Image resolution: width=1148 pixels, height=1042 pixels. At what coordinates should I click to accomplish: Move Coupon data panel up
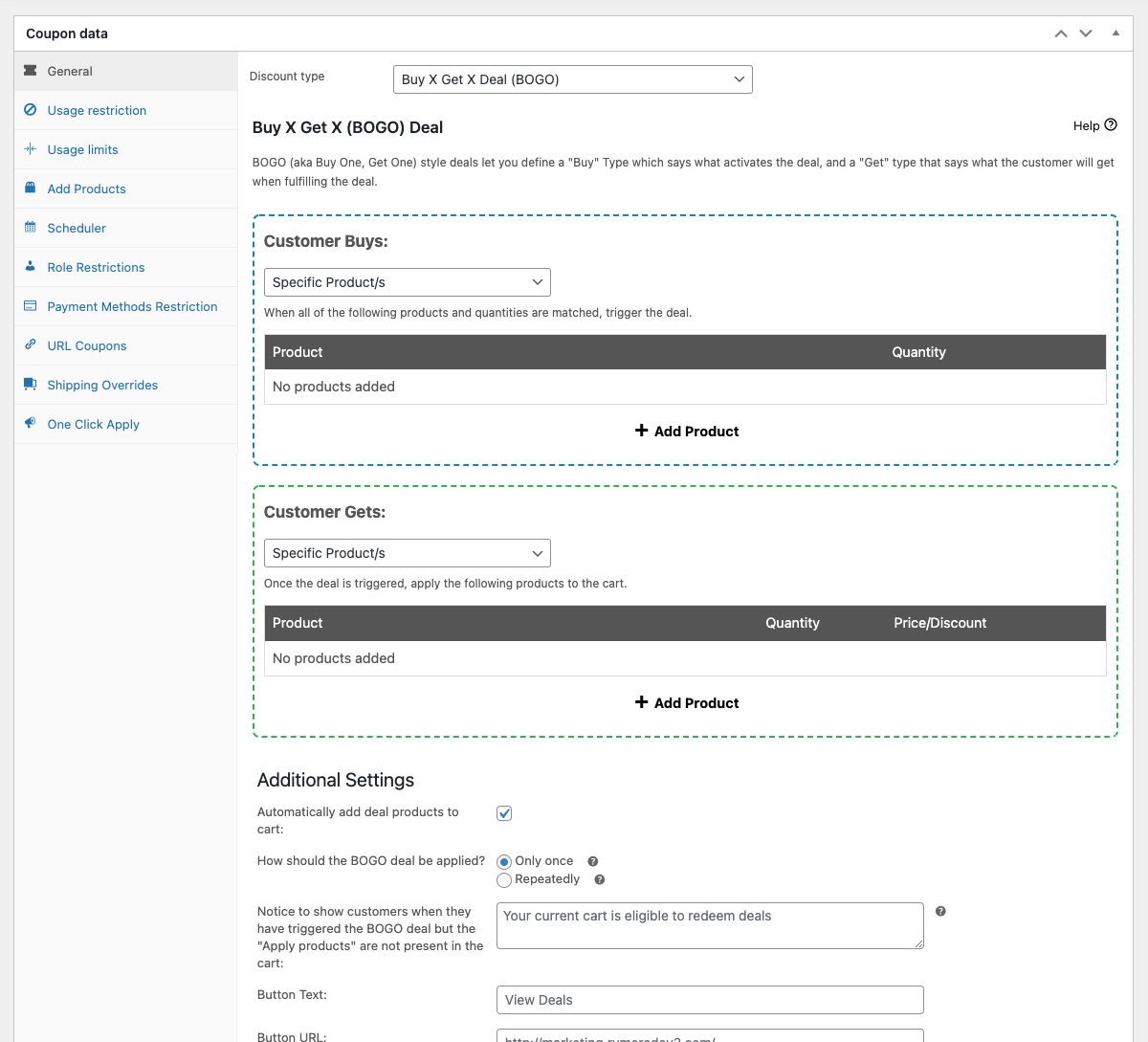(1061, 33)
